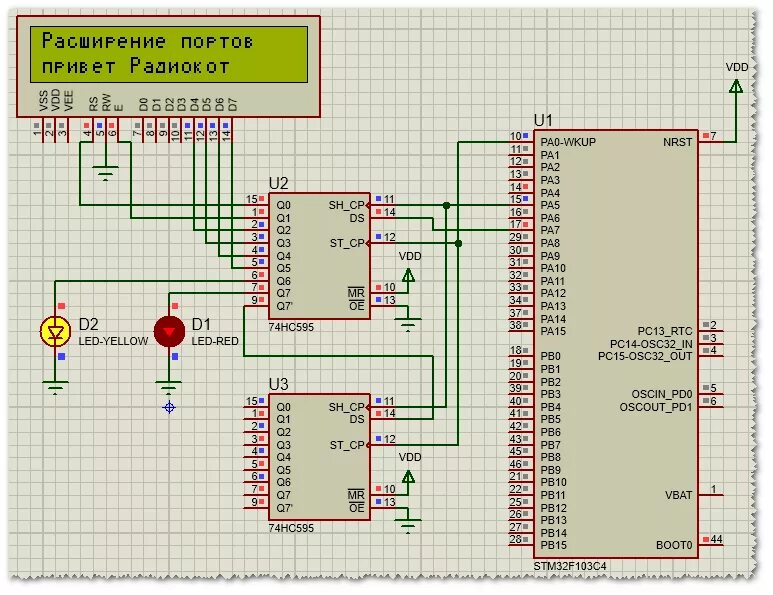
Task: Click the 74HC595 label under U3
Action: (x=291, y=528)
